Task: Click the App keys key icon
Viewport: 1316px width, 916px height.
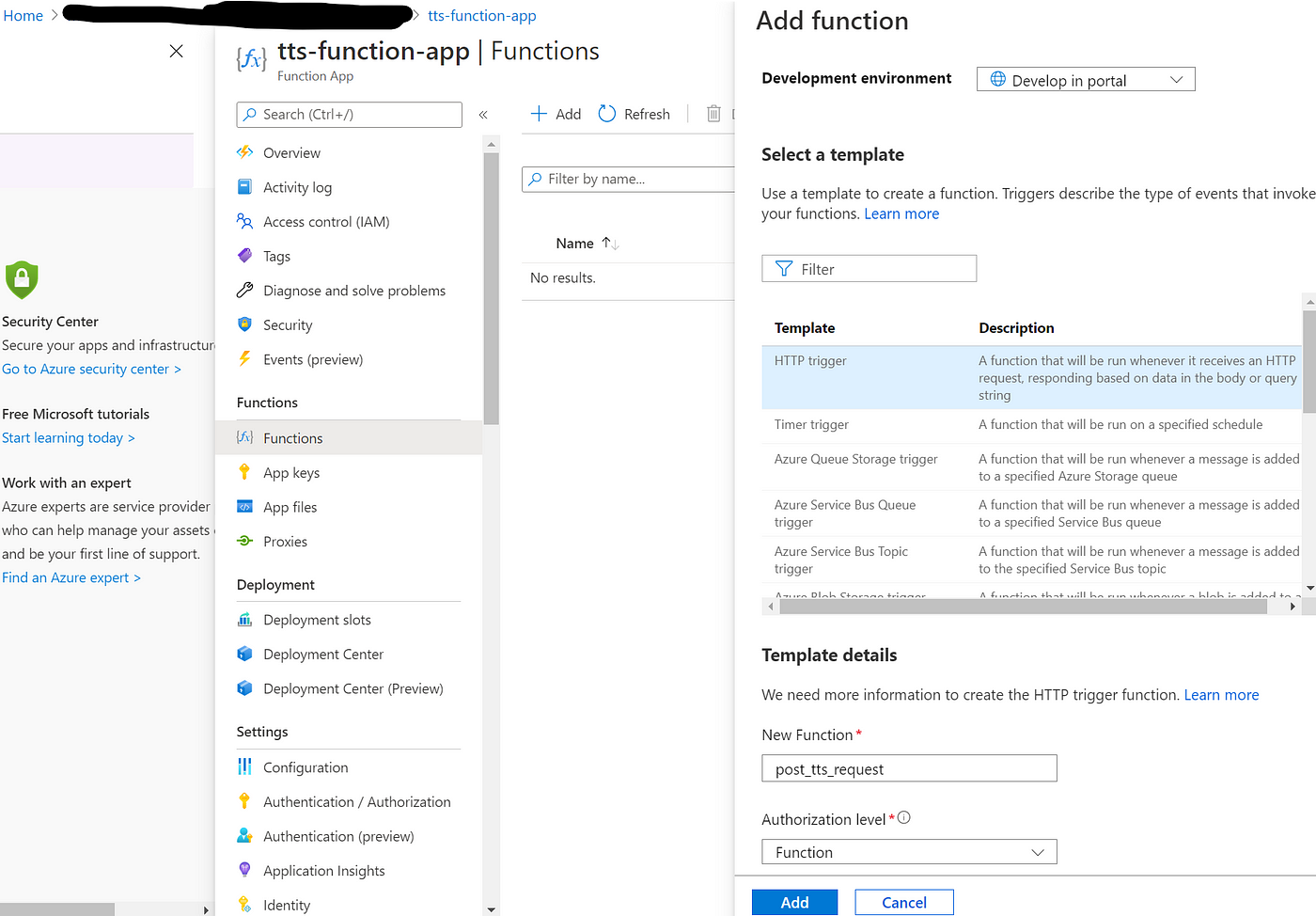Action: pyautogui.click(x=244, y=472)
